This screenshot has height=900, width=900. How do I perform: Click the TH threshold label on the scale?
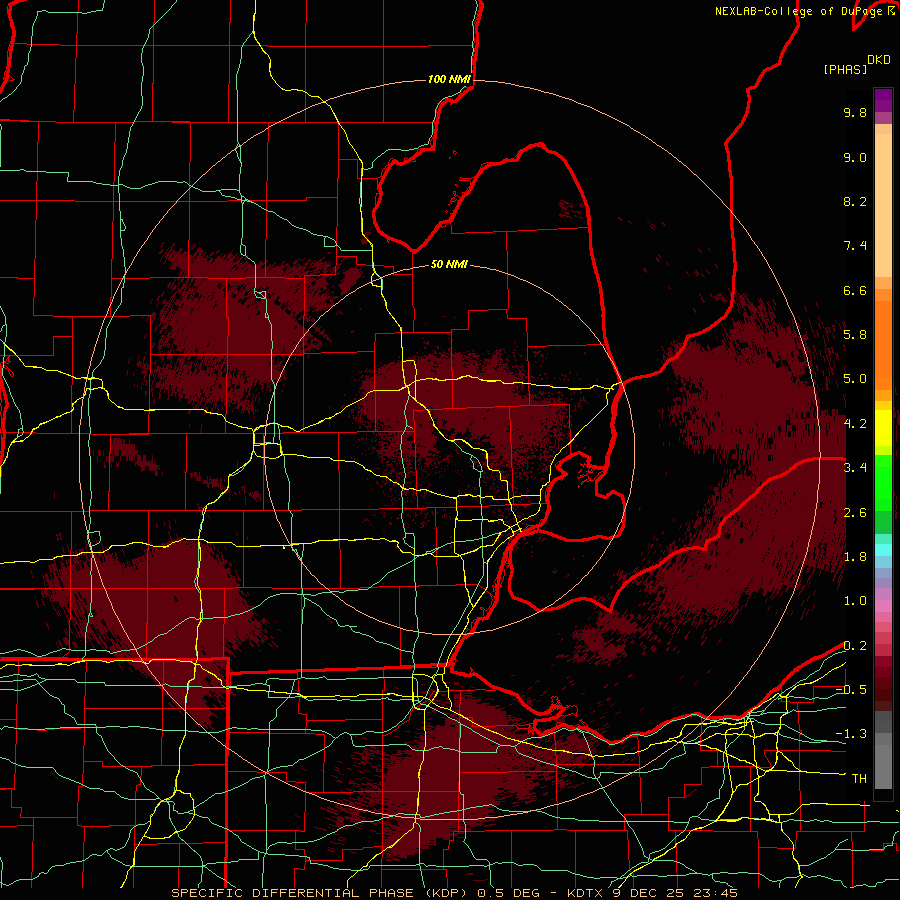pyautogui.click(x=859, y=779)
